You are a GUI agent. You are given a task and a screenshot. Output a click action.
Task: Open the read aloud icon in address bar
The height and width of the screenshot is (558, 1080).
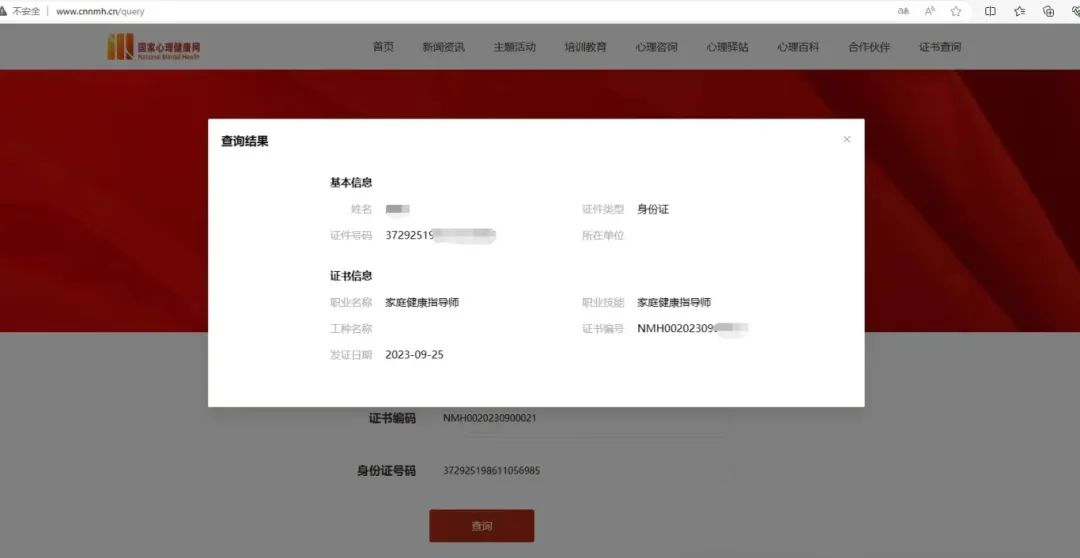930,11
